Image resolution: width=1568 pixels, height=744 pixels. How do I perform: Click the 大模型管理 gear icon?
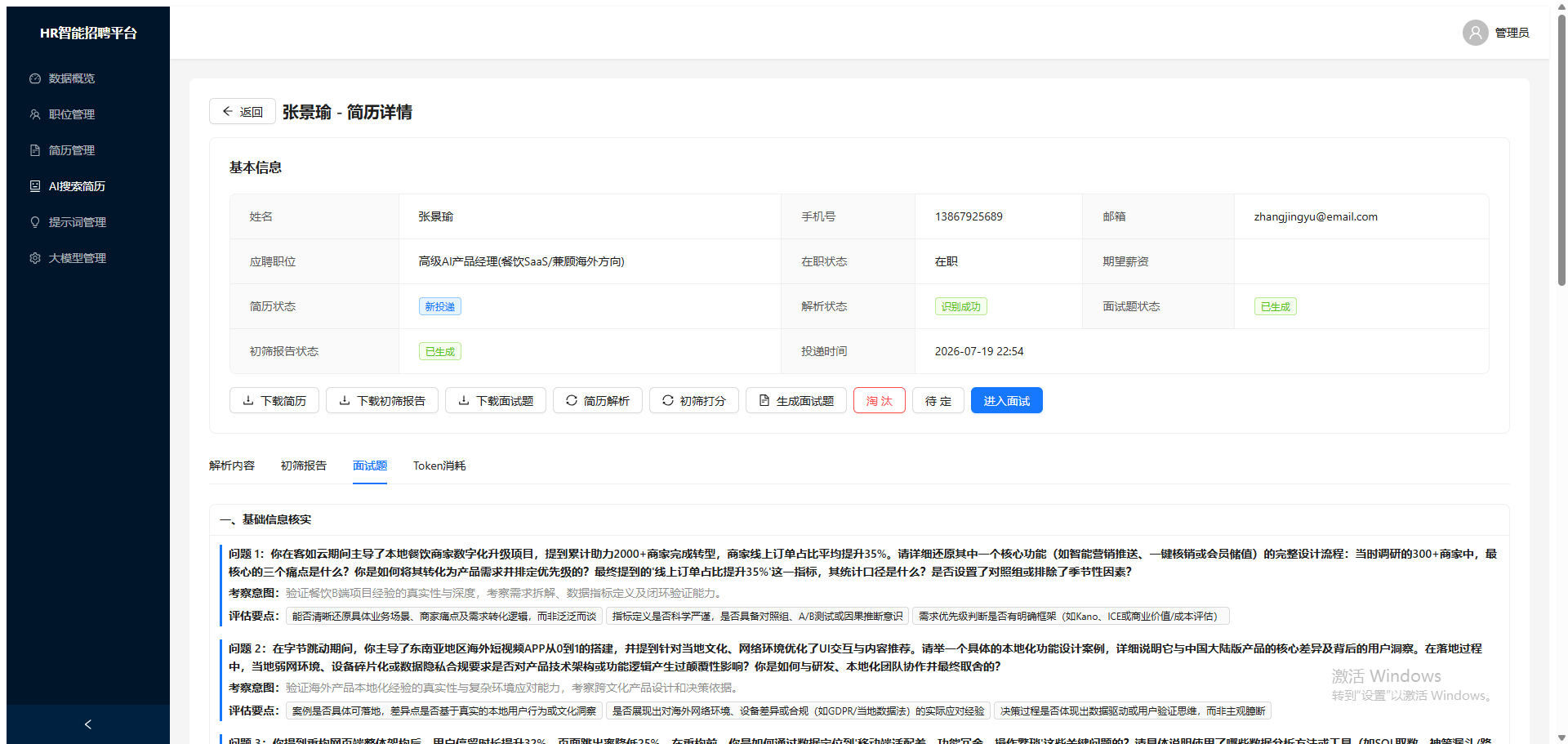click(x=35, y=258)
